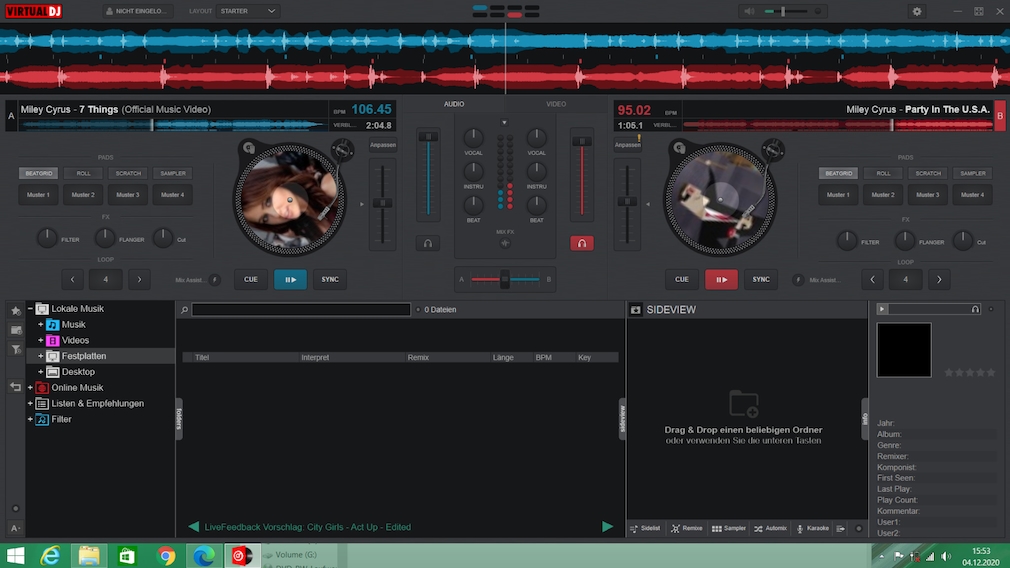The width and height of the screenshot is (1010, 568).
Task: Click the font size A icon in sidebar
Action: coord(16,528)
